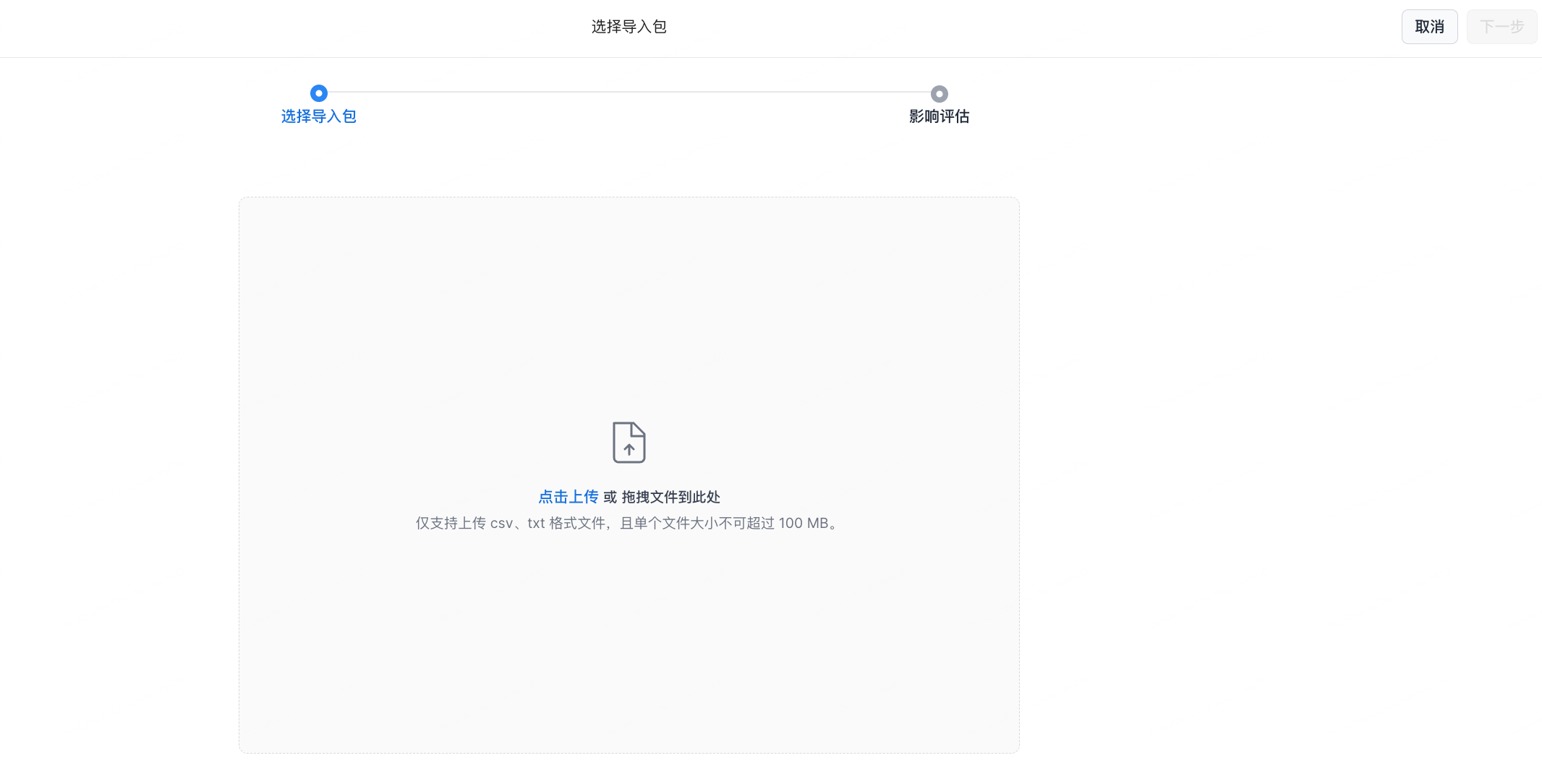Click the gray step-two circle indicator

click(939, 94)
